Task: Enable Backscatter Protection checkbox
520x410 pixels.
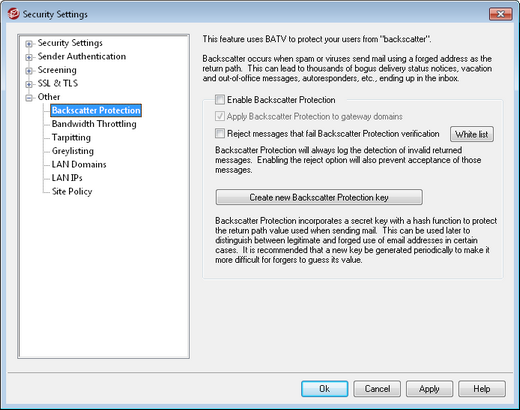Action: [x=220, y=99]
